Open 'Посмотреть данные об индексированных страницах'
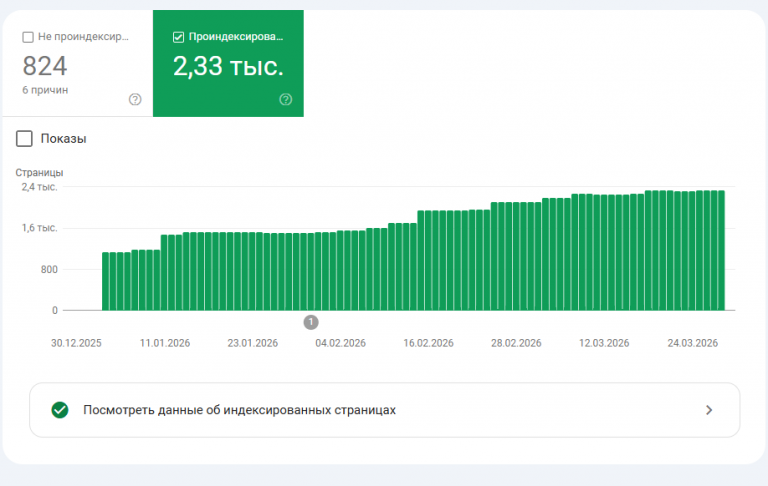The height and width of the screenshot is (486, 768). tap(384, 410)
